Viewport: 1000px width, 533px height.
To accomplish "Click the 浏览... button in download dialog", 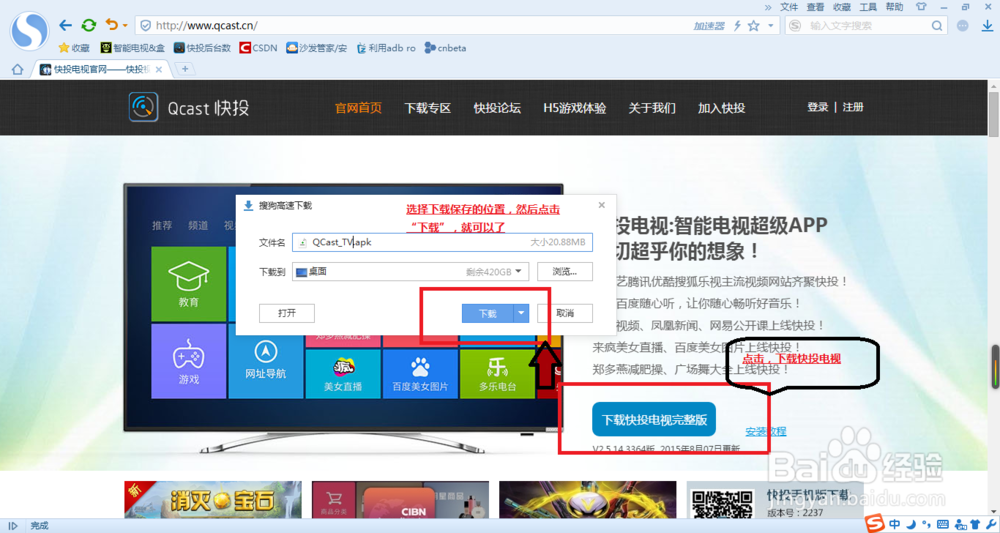I will coord(564,272).
